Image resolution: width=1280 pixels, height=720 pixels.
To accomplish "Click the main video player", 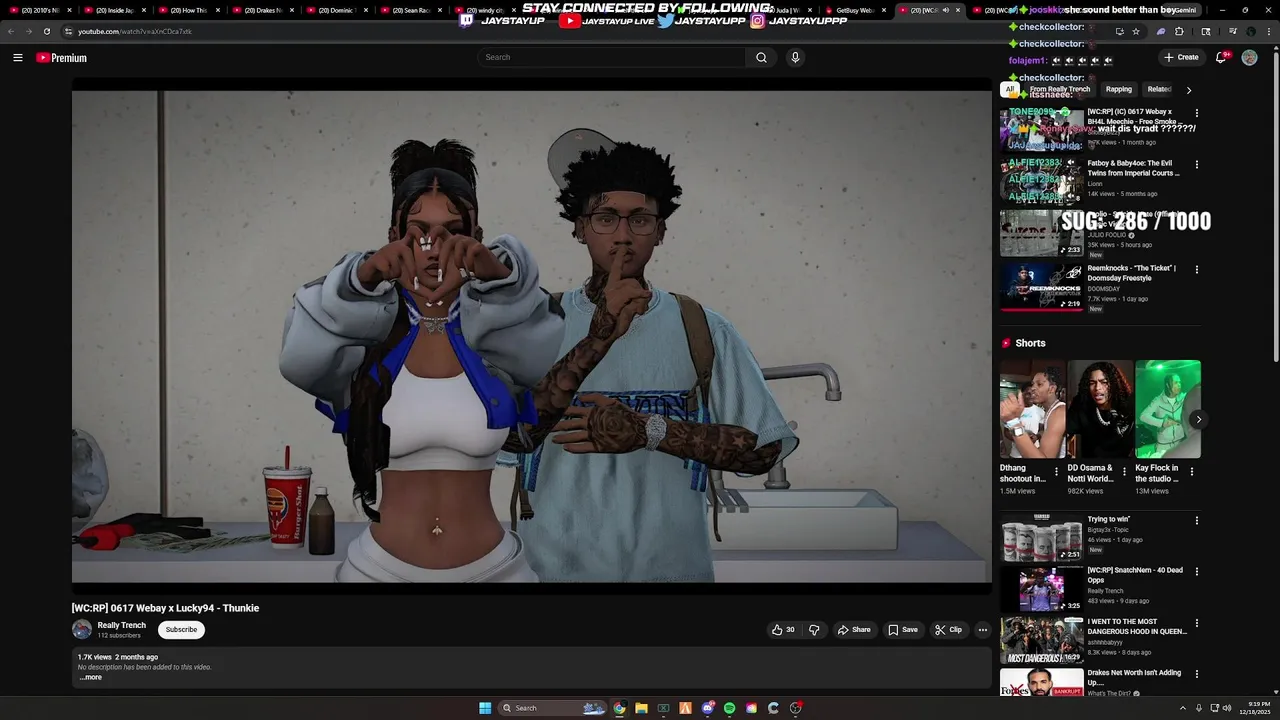I will pos(532,335).
